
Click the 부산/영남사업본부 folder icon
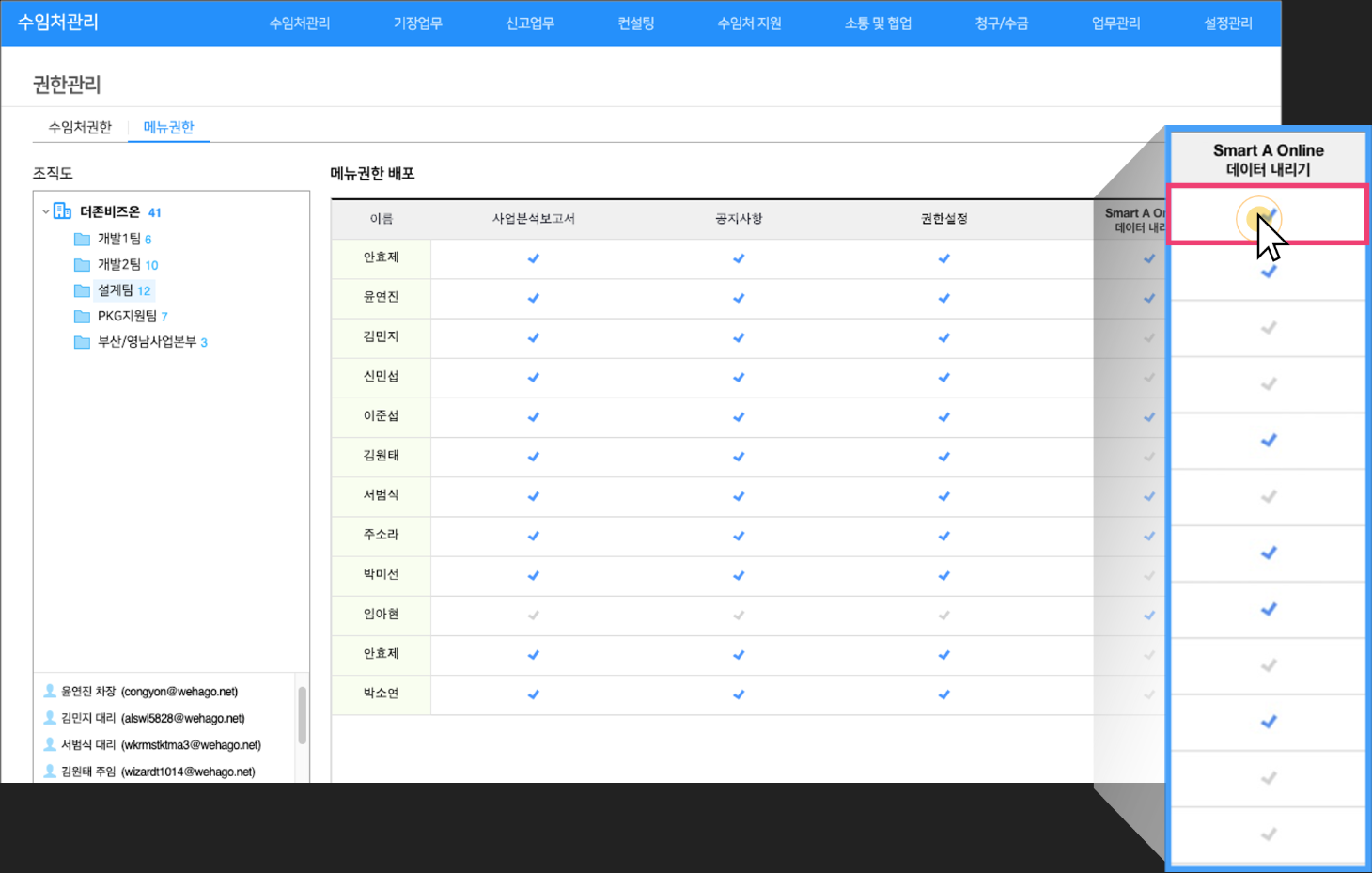coord(82,342)
